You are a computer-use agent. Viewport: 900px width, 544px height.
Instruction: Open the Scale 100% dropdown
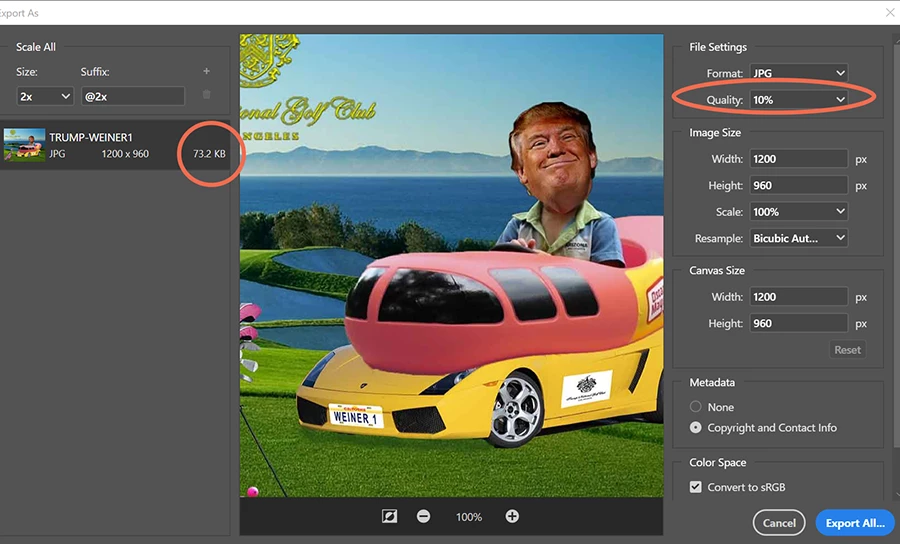[x=798, y=212]
